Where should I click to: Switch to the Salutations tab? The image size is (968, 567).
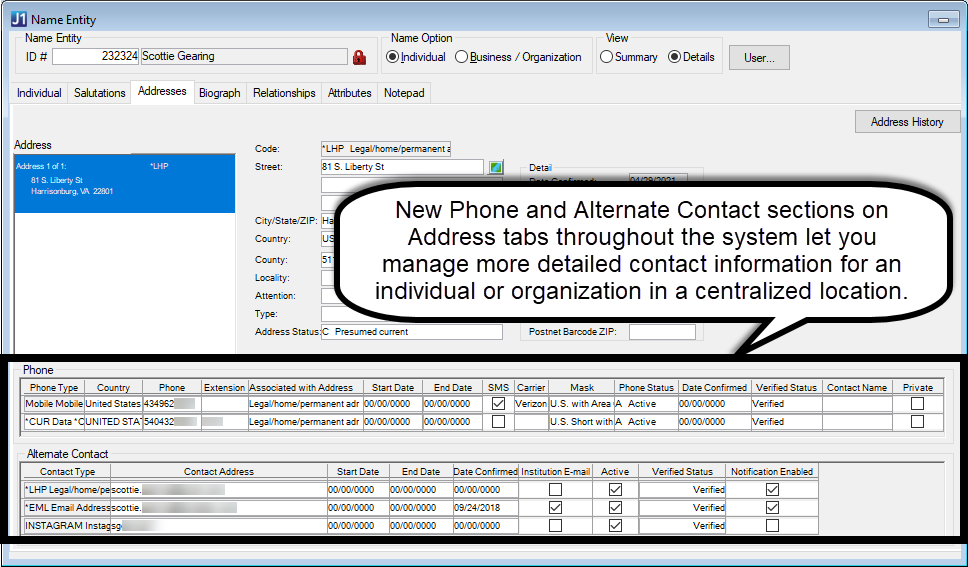click(99, 93)
